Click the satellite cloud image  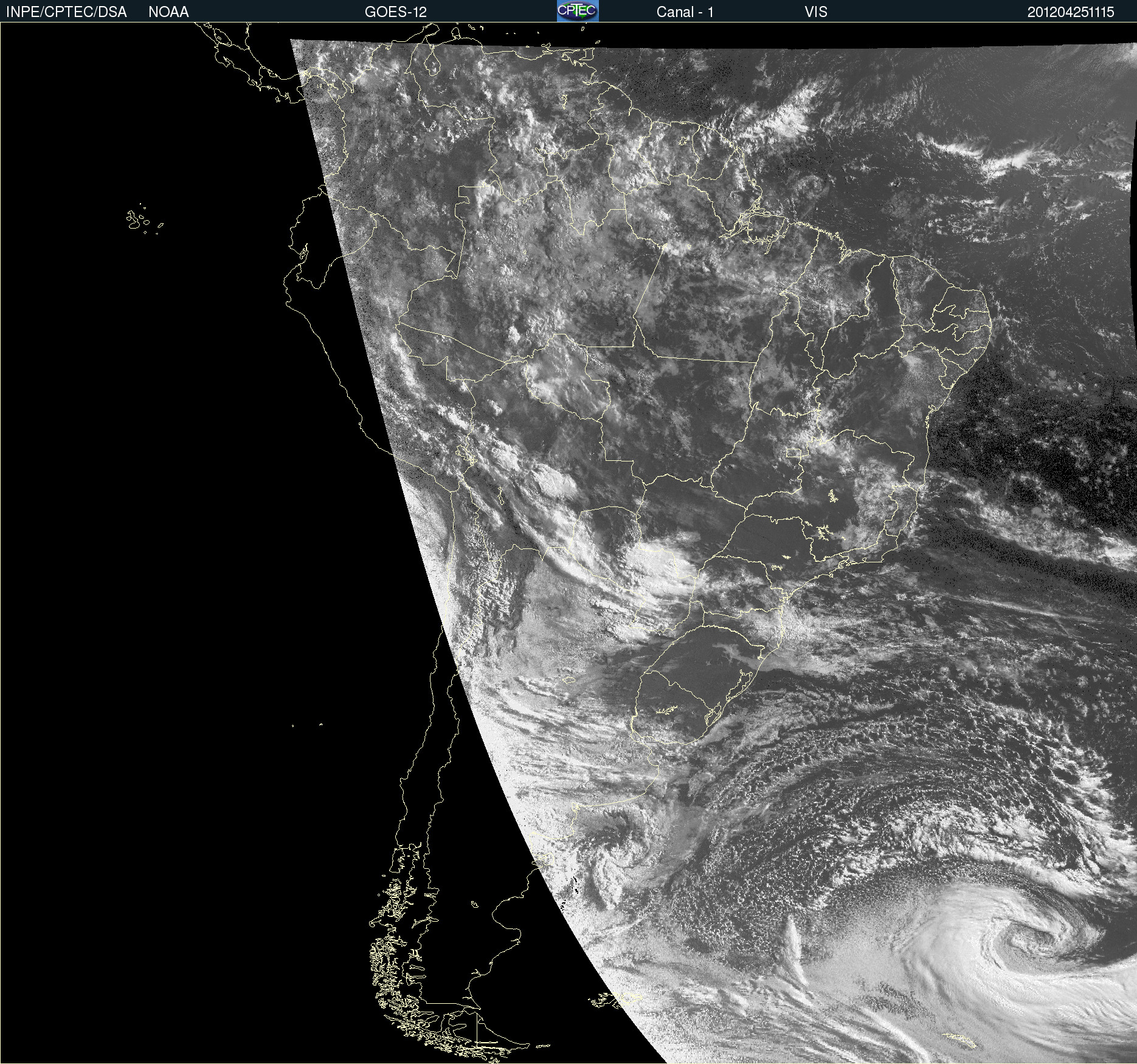[568, 543]
